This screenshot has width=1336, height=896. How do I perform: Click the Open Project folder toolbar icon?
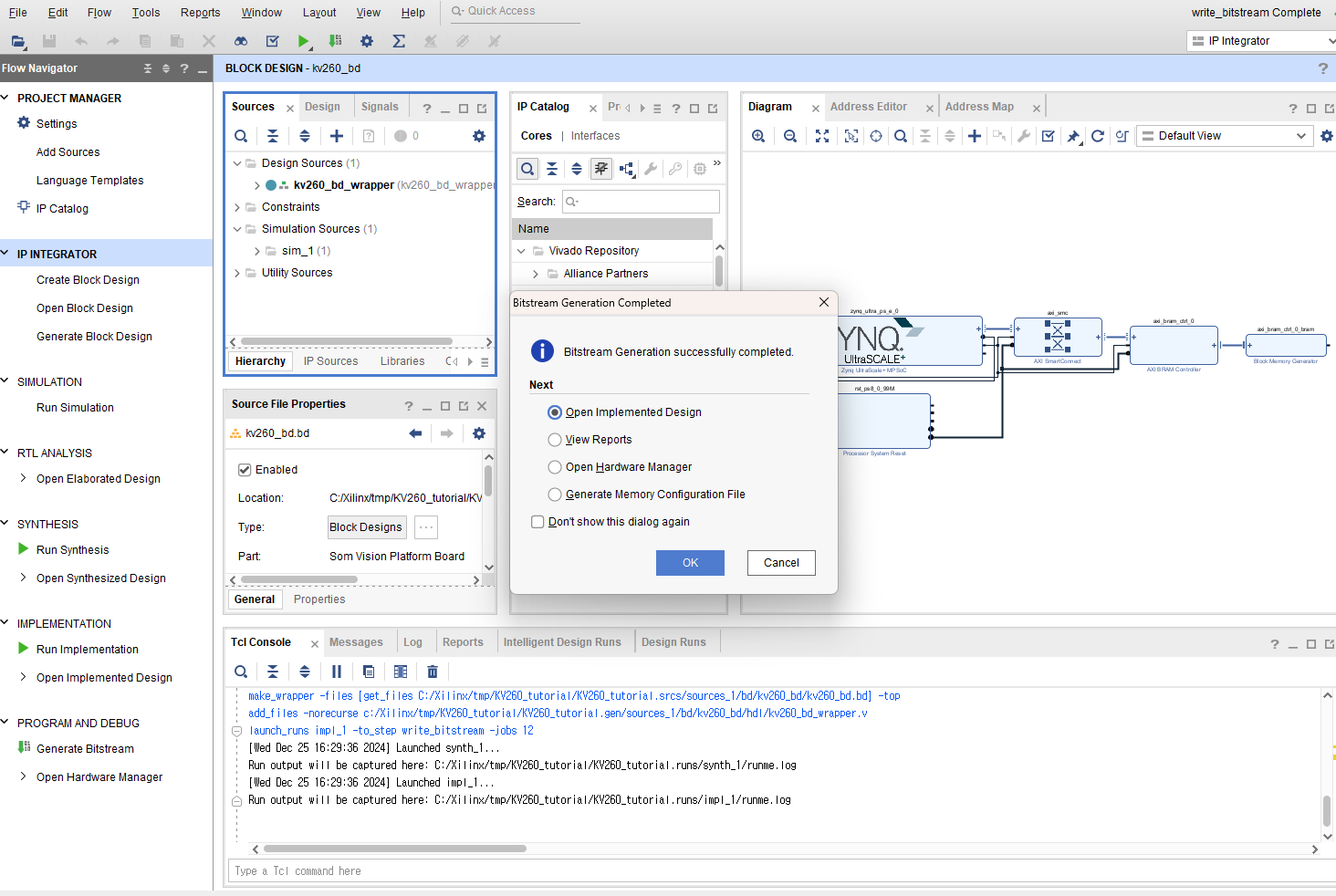click(x=18, y=41)
